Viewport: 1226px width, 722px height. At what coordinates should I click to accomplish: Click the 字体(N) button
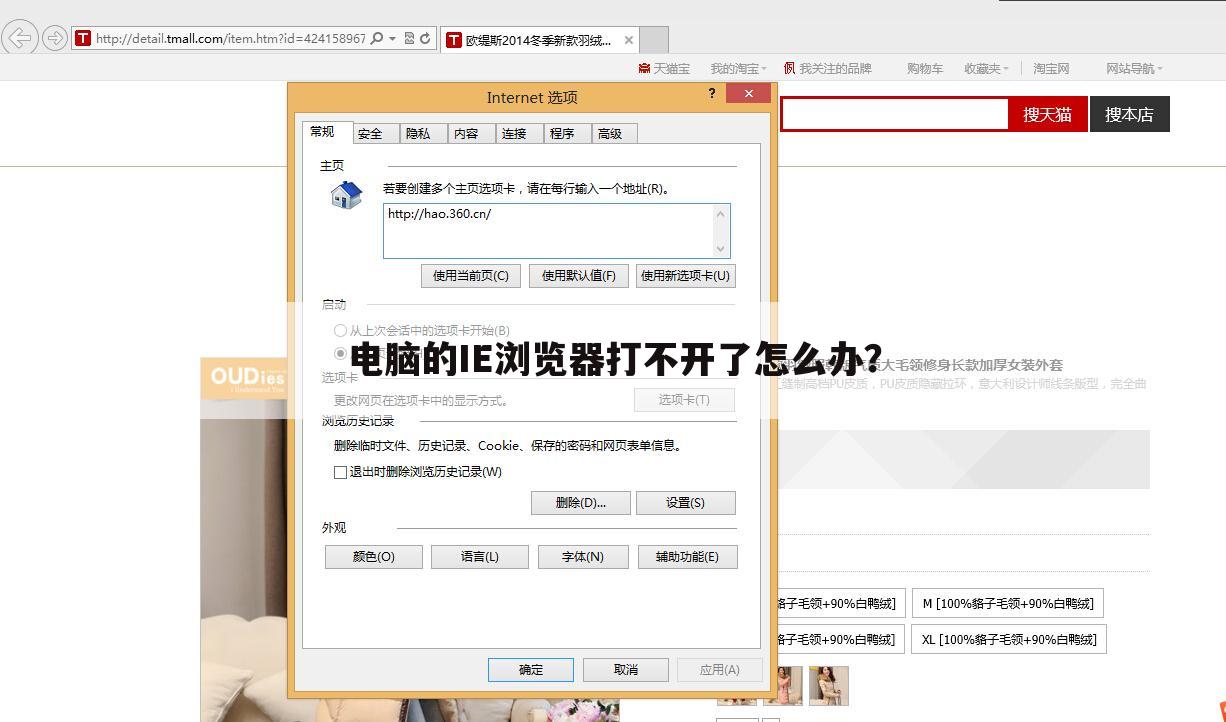pyautogui.click(x=583, y=557)
